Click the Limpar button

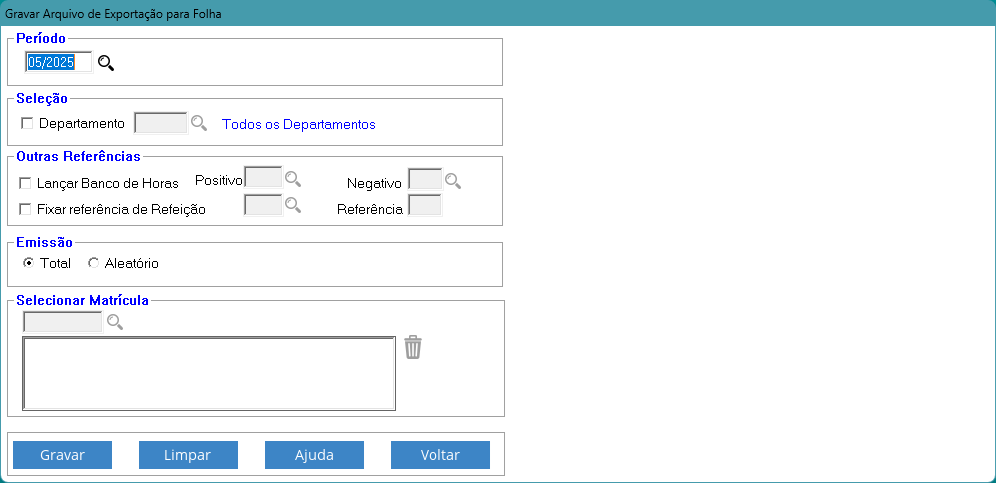tap(188, 455)
